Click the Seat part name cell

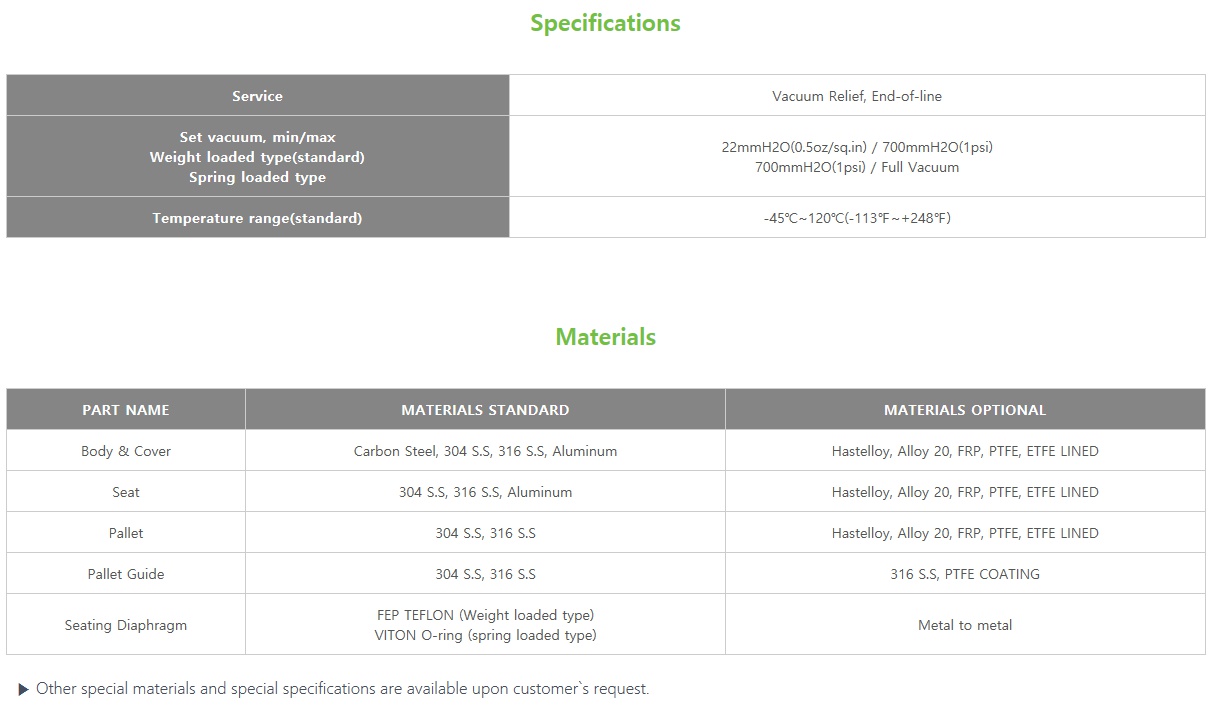[x=126, y=492]
